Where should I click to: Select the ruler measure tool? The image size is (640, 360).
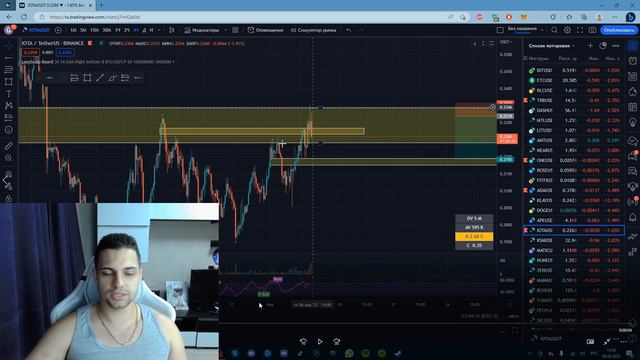coord(9,146)
